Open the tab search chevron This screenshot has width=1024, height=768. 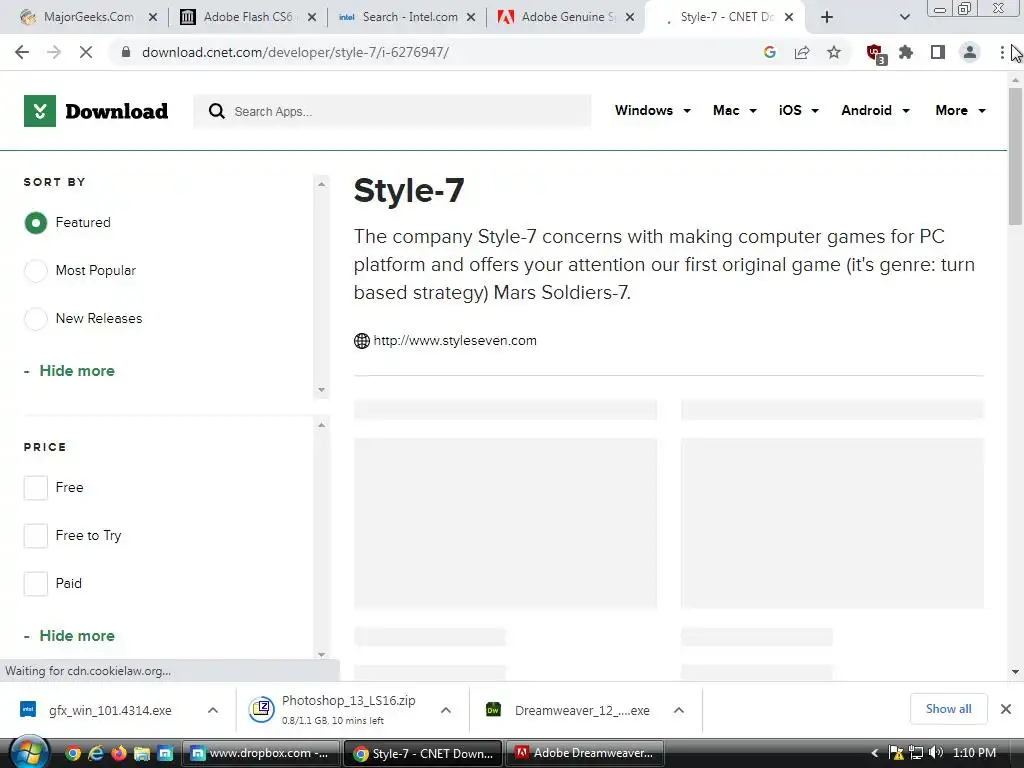coord(904,18)
